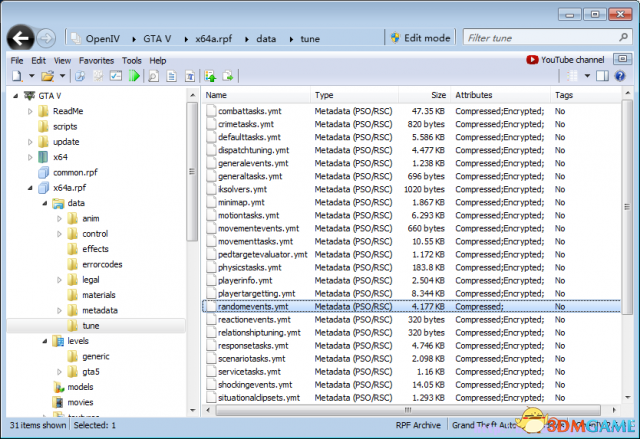Open the Tools menu
The height and width of the screenshot is (439, 640).
[131, 60]
